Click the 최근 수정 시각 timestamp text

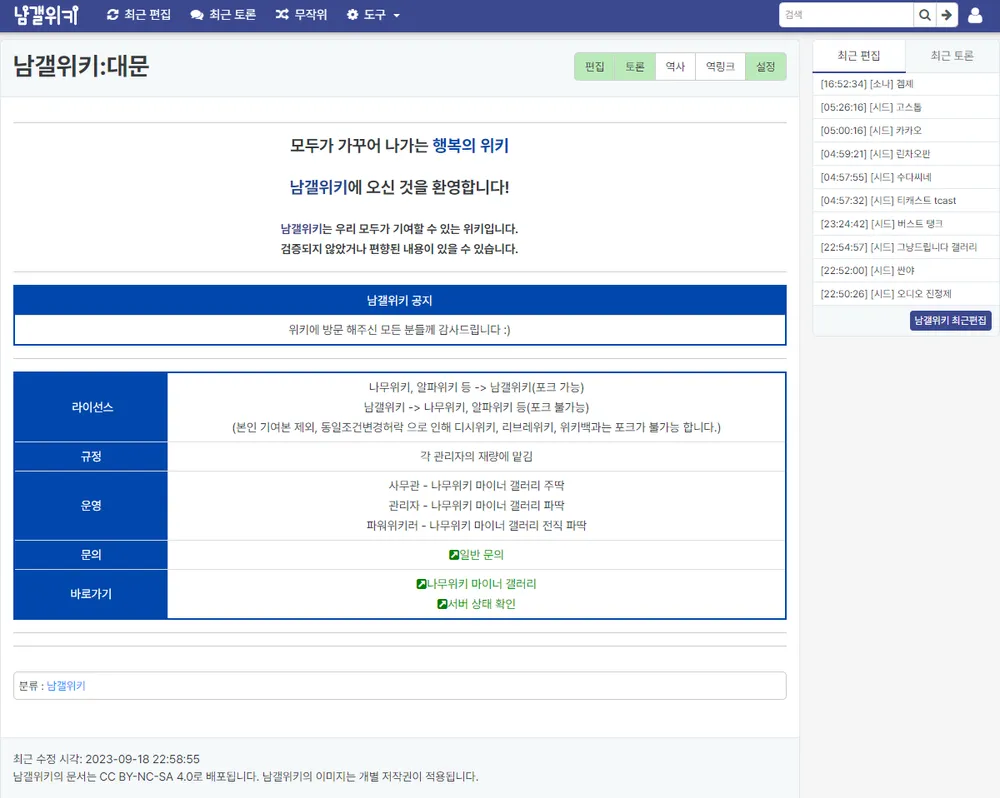[x=107, y=759]
